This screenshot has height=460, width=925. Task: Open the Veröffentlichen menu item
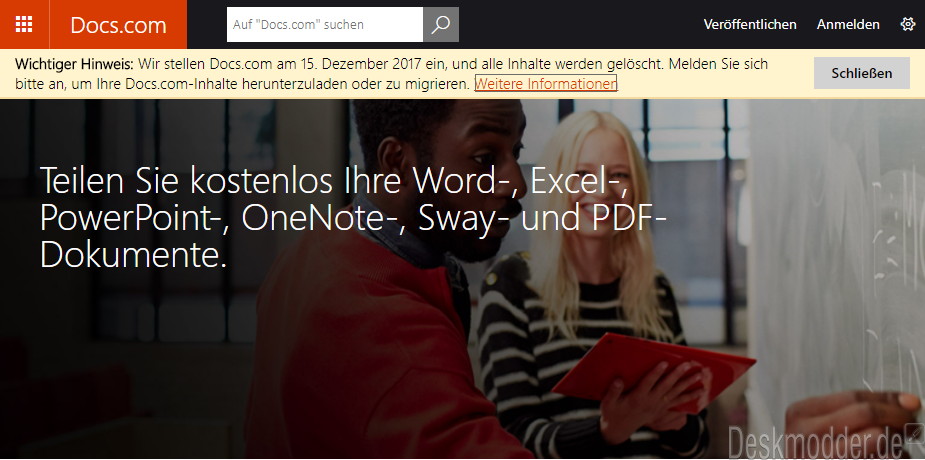[x=750, y=25]
